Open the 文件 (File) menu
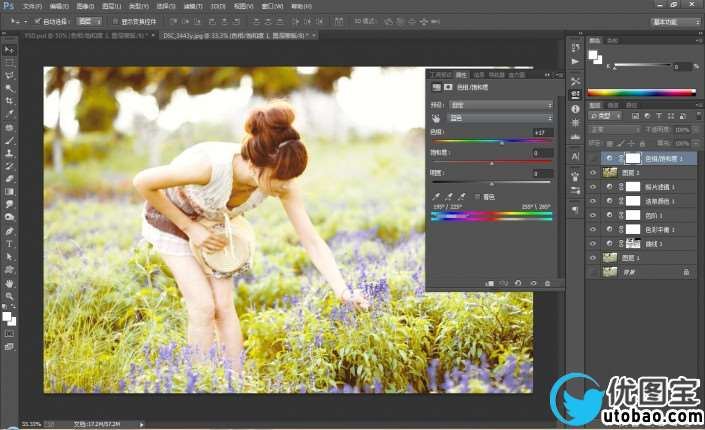 click(32, 5)
